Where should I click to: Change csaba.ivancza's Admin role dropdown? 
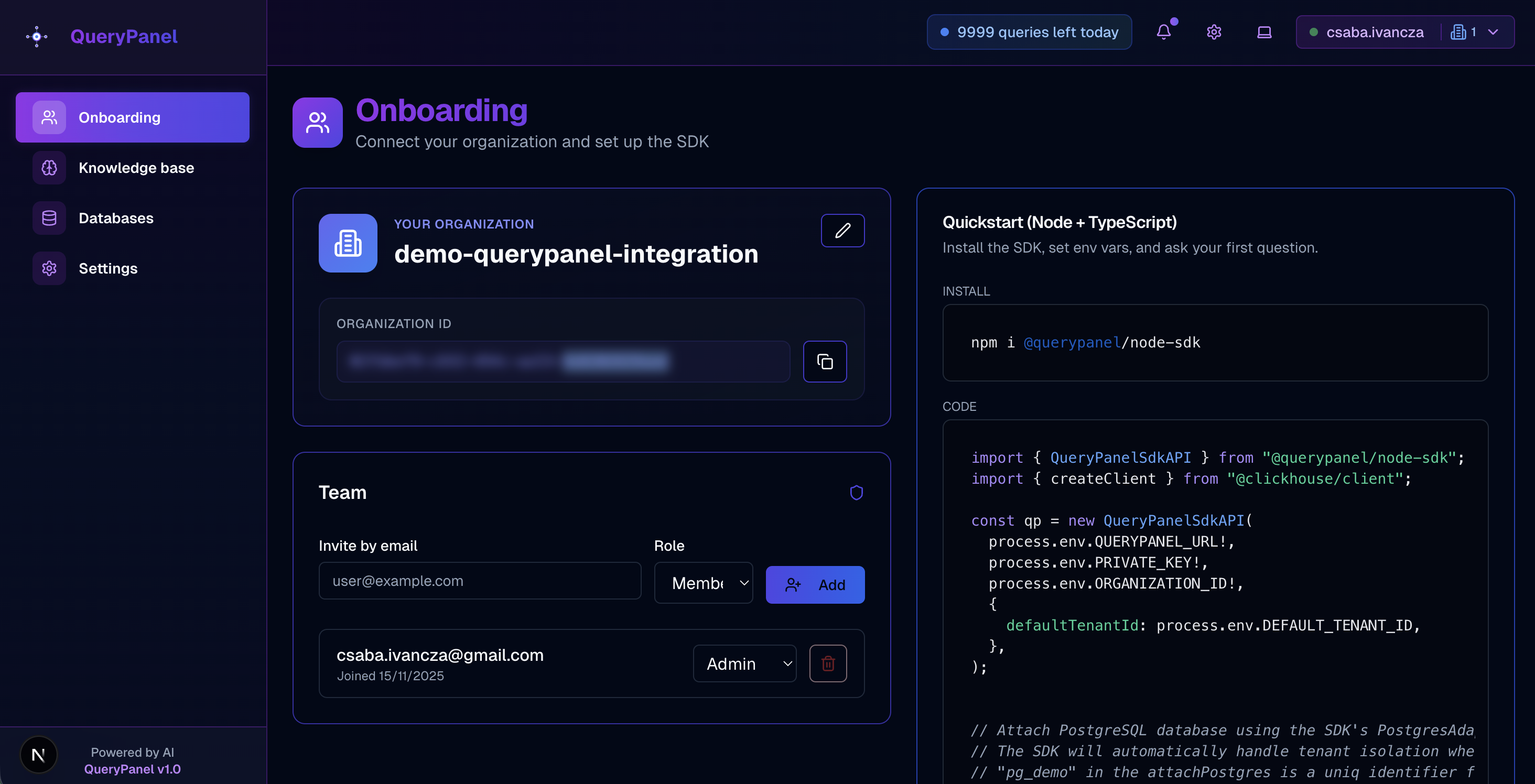click(x=744, y=663)
